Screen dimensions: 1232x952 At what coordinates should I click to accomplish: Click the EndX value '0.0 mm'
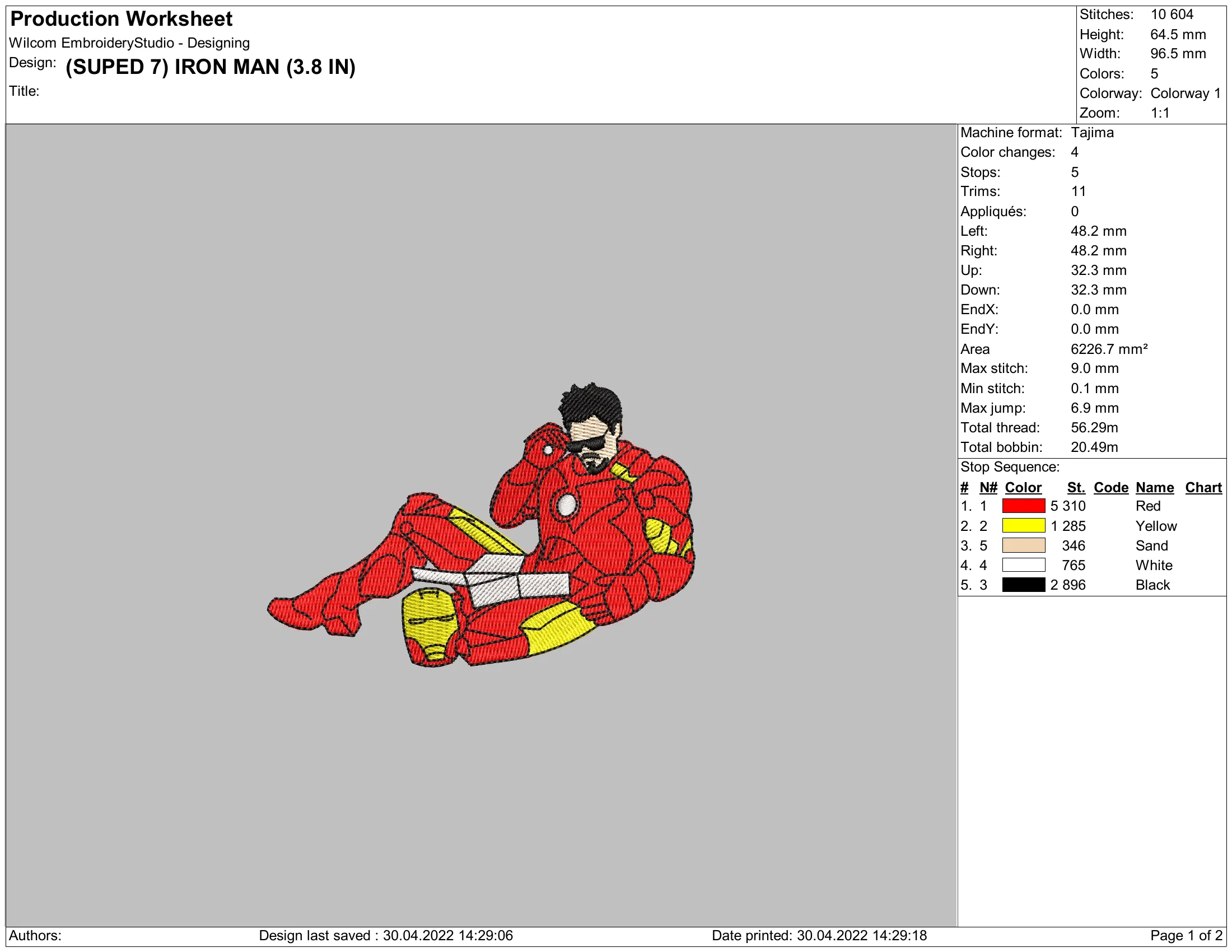[x=1094, y=310]
